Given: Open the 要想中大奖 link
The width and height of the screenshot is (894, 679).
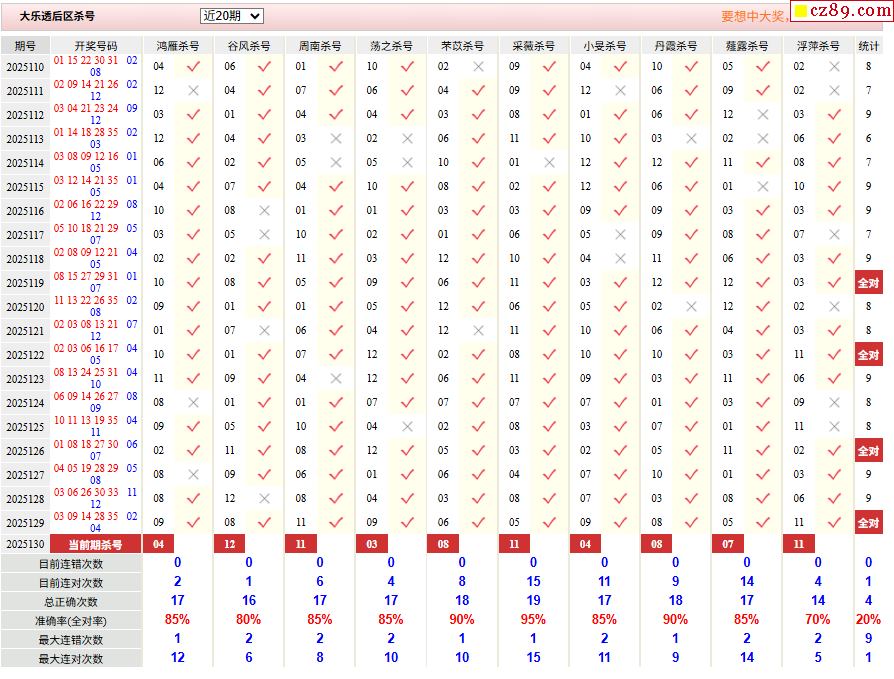Looking at the screenshot, I should point(754,17).
